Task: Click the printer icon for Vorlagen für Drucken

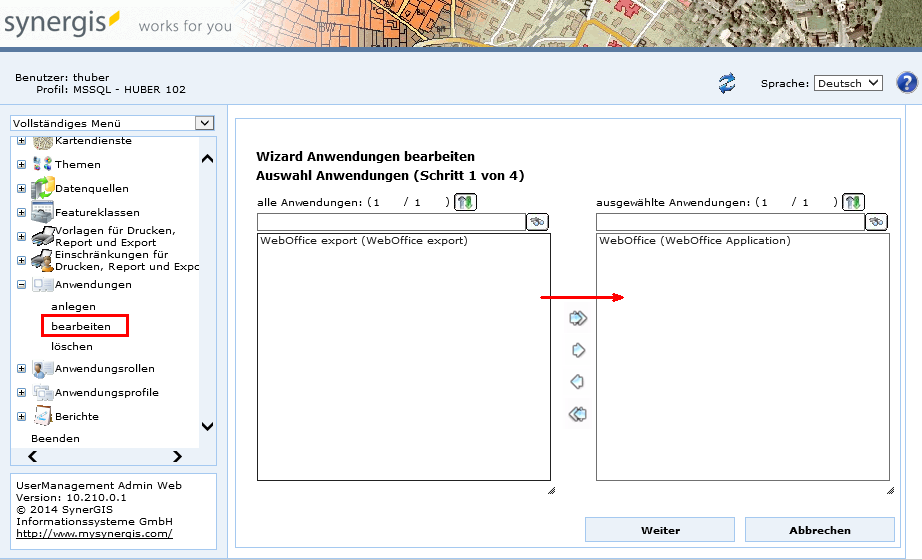Action: (x=42, y=236)
